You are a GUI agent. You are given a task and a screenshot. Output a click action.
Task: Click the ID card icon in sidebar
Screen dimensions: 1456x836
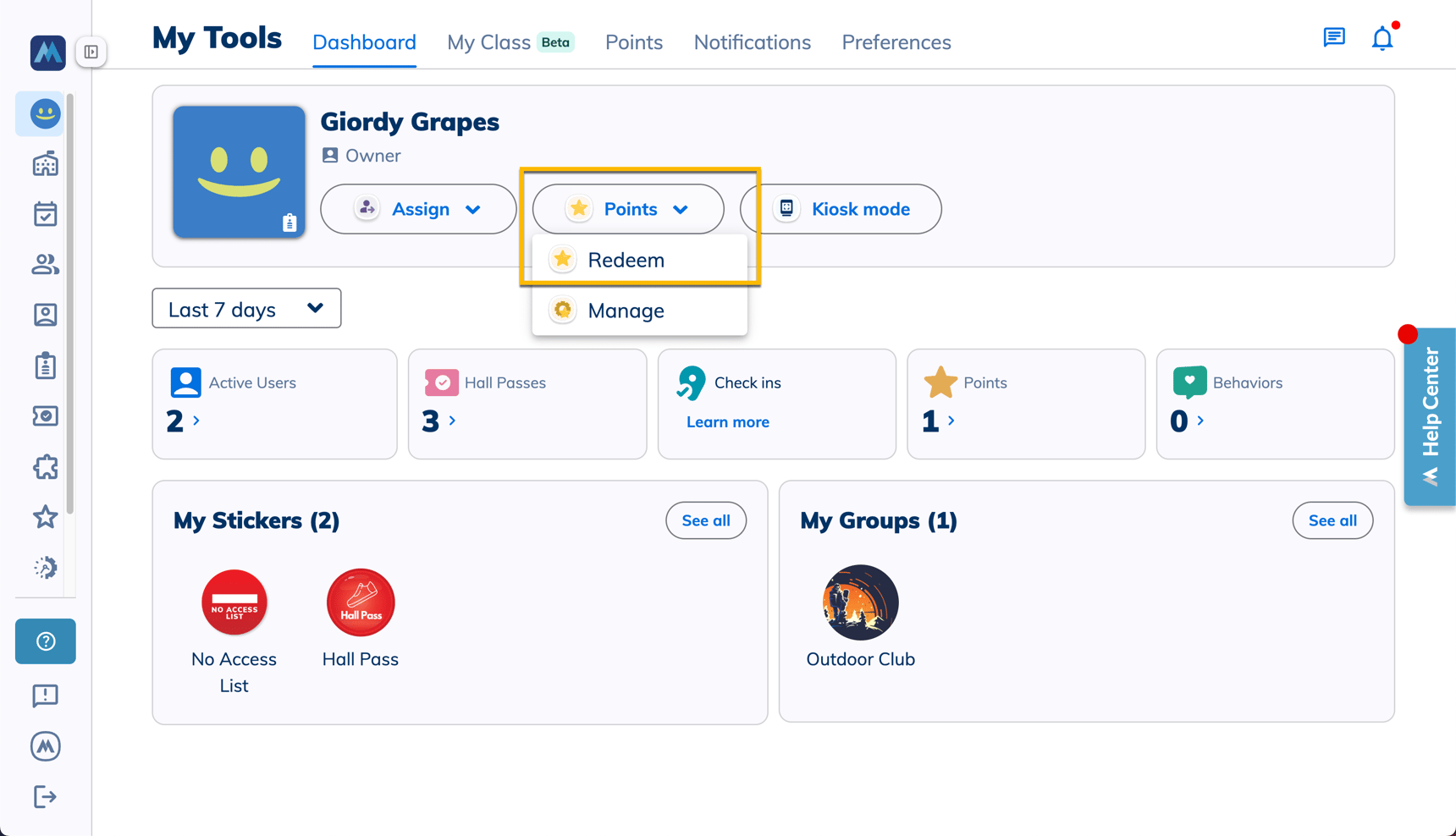tap(45, 315)
